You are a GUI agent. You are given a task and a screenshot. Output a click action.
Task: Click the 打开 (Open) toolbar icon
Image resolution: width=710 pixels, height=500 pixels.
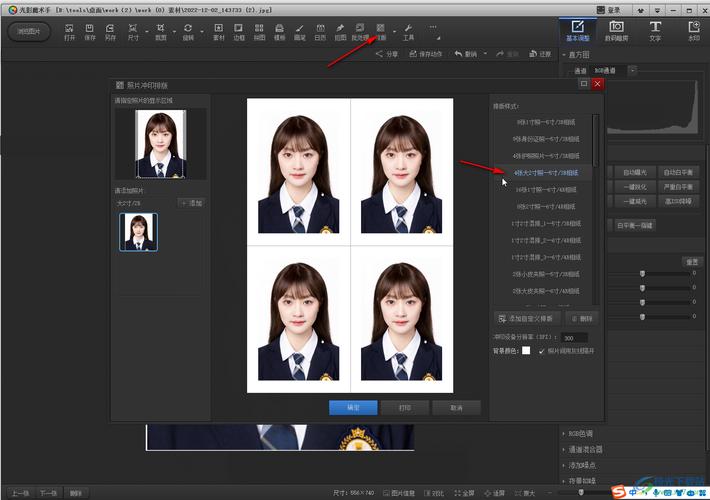(70, 31)
